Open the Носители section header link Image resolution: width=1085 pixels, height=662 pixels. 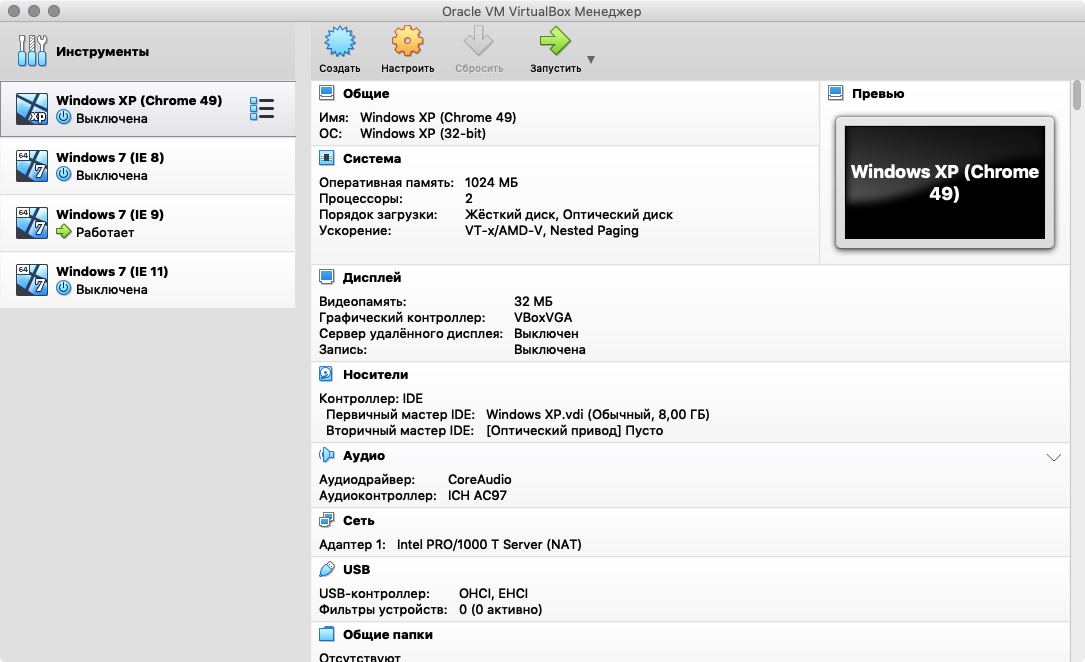click(x=376, y=374)
